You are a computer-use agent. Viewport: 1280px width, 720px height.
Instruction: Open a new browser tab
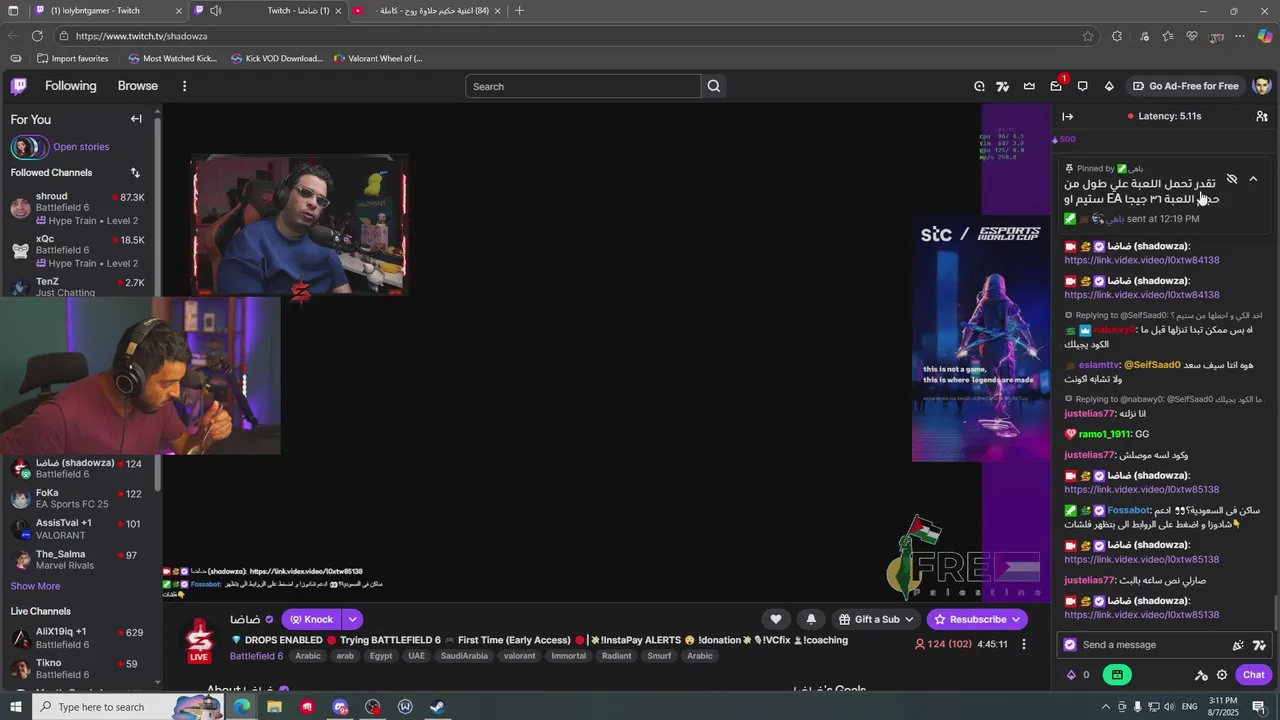point(519,11)
